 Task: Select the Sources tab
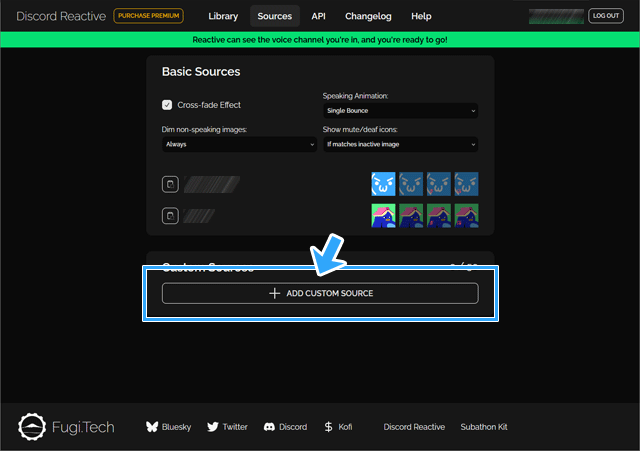click(x=275, y=16)
